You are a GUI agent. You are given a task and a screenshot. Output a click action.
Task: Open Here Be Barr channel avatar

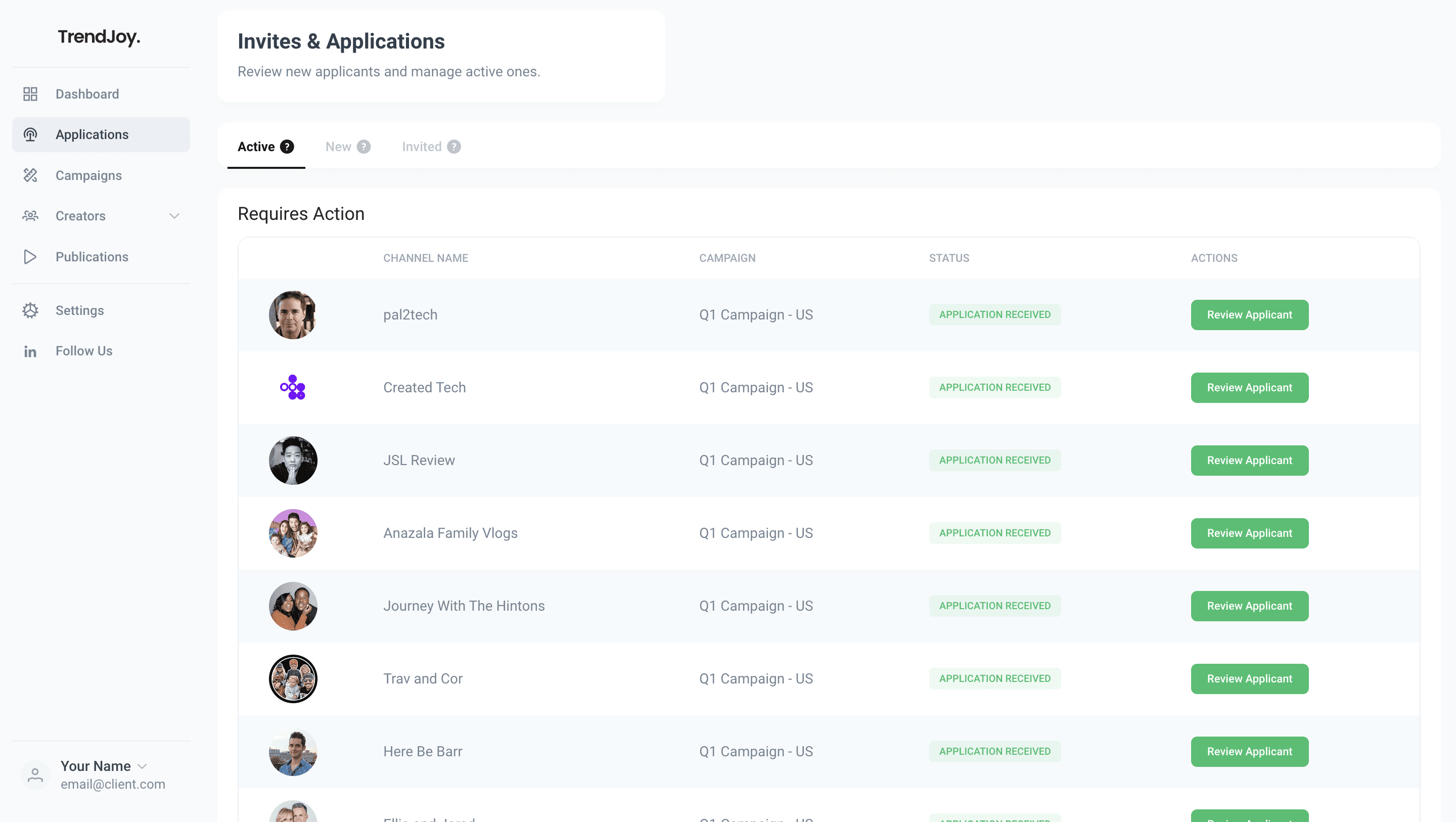pos(293,752)
